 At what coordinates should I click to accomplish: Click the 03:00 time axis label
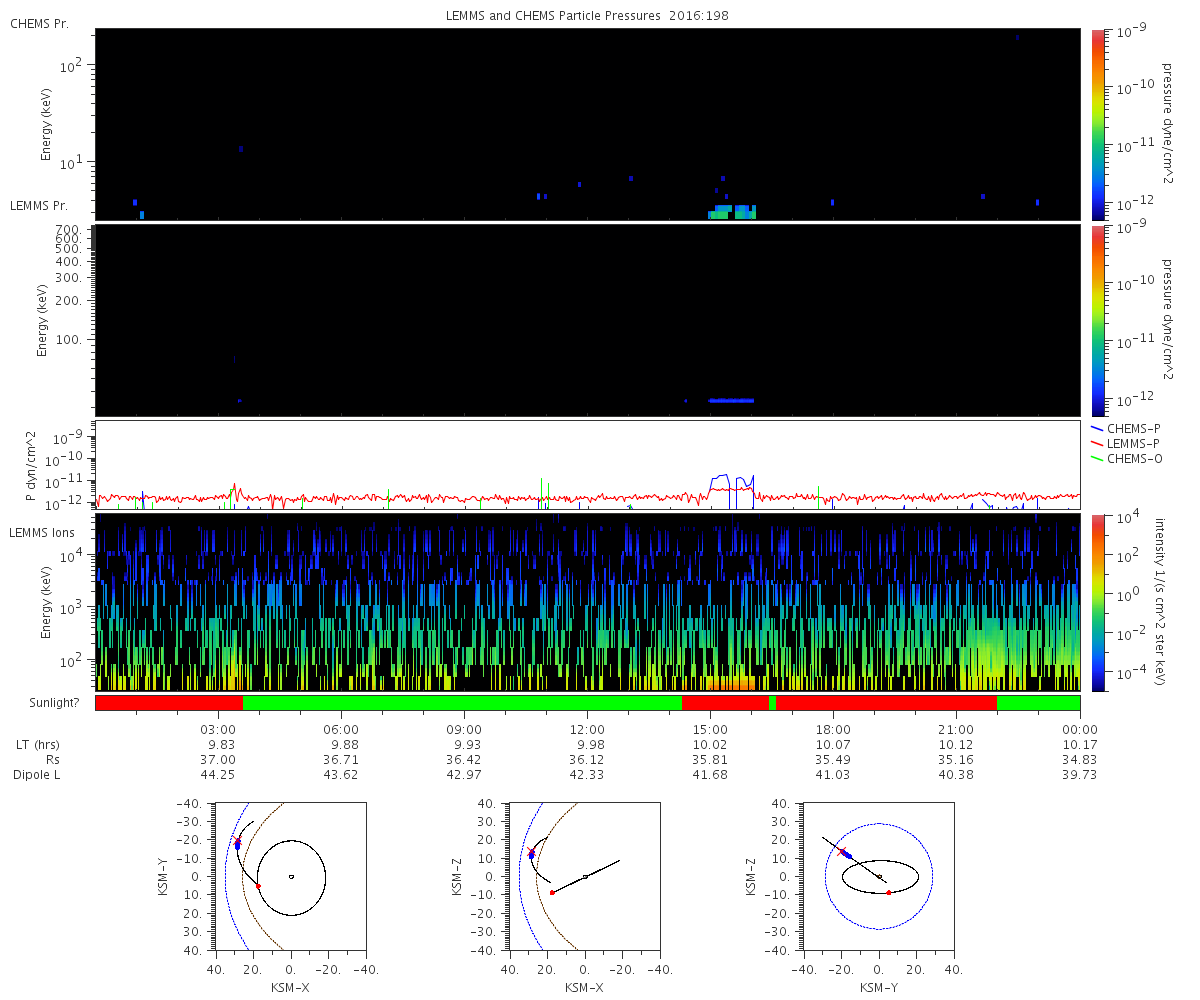pyautogui.click(x=218, y=729)
